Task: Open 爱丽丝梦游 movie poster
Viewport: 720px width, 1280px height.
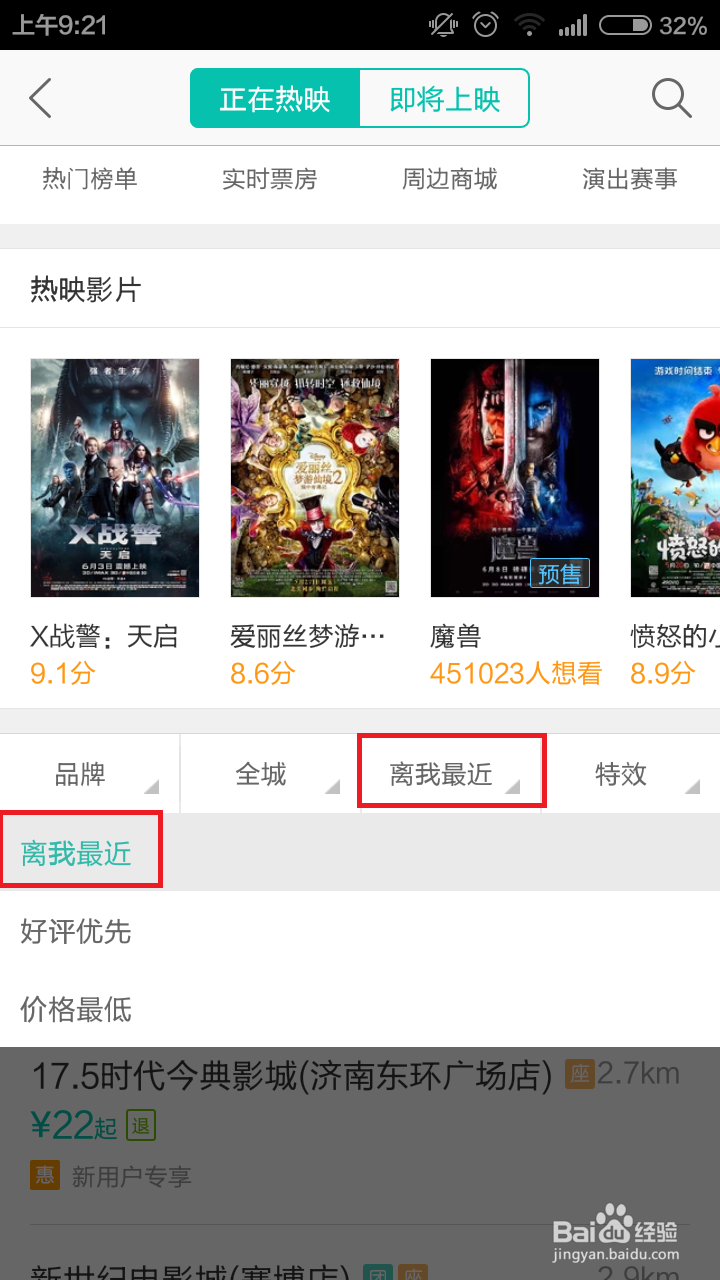Action: pyautogui.click(x=315, y=478)
